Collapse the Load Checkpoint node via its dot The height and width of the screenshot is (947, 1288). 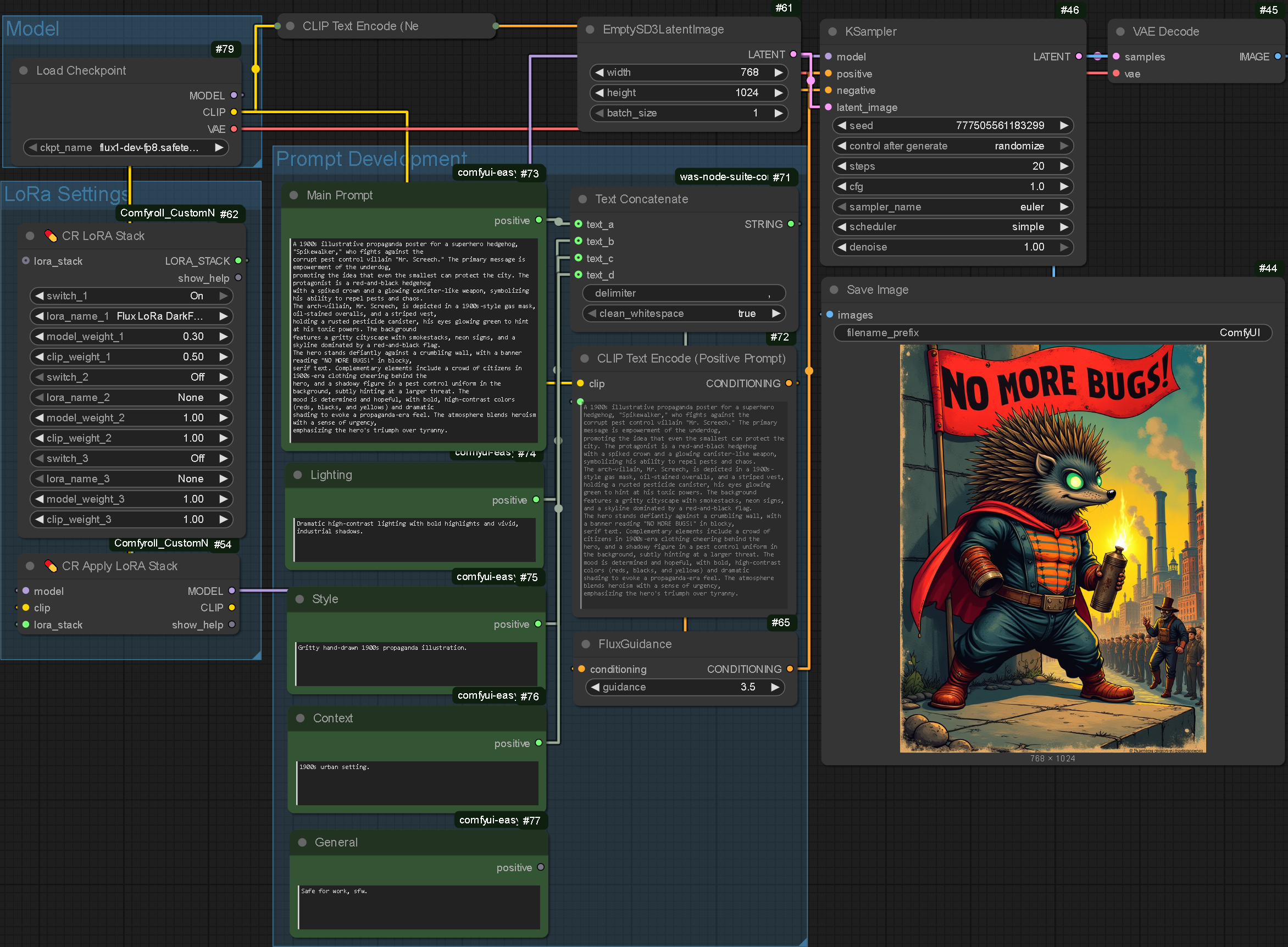point(24,70)
